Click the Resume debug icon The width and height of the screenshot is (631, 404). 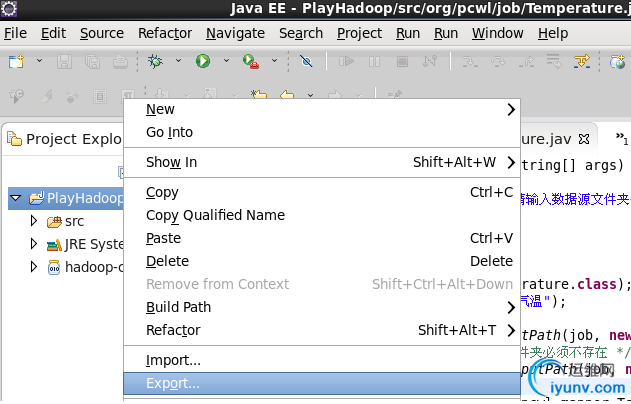(x=346, y=62)
